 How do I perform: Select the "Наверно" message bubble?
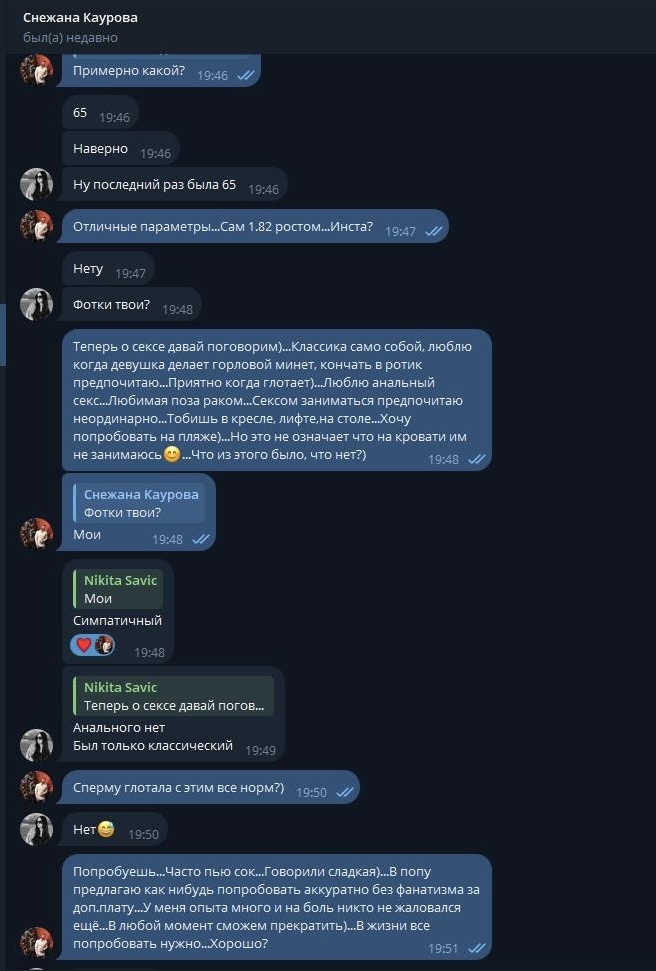click(x=100, y=149)
